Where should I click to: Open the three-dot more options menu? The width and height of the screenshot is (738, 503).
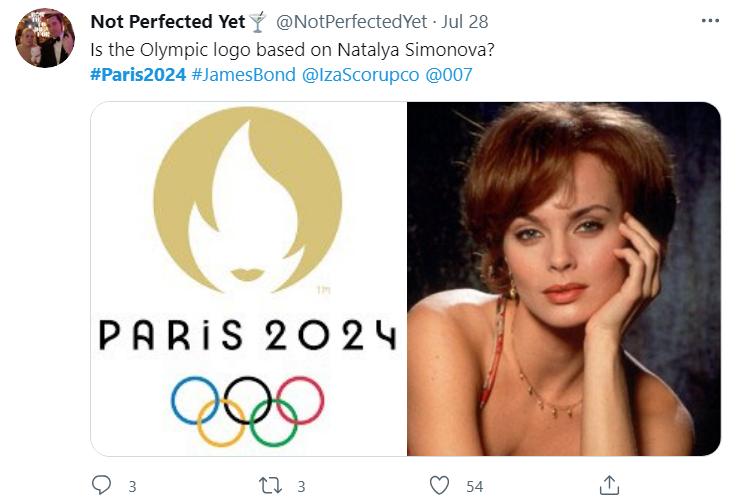click(x=710, y=21)
